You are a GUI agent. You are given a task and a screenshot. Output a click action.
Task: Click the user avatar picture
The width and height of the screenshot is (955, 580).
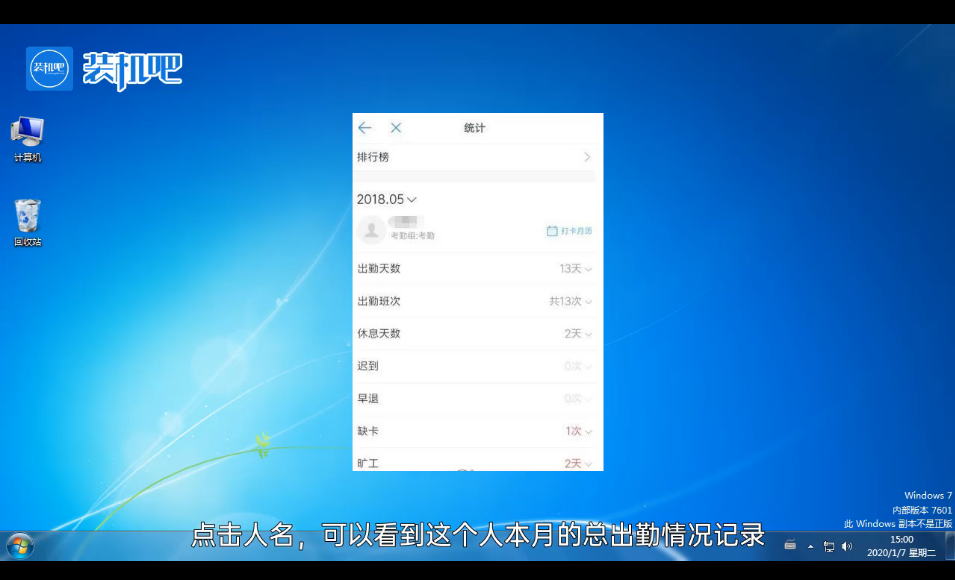(x=372, y=230)
